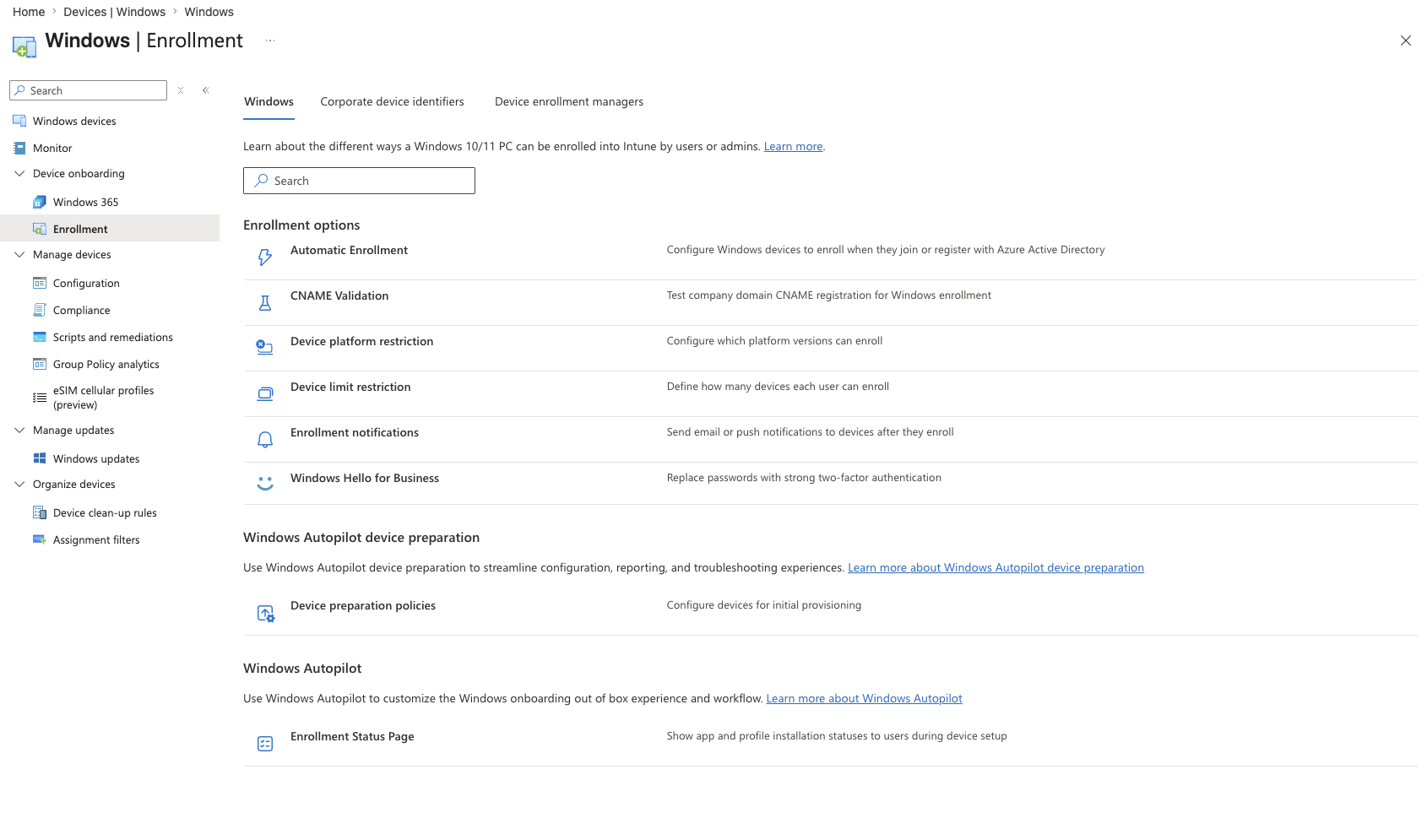Switch to Device enrollment managers tab
This screenshot has height=840, width=1427.
point(569,101)
